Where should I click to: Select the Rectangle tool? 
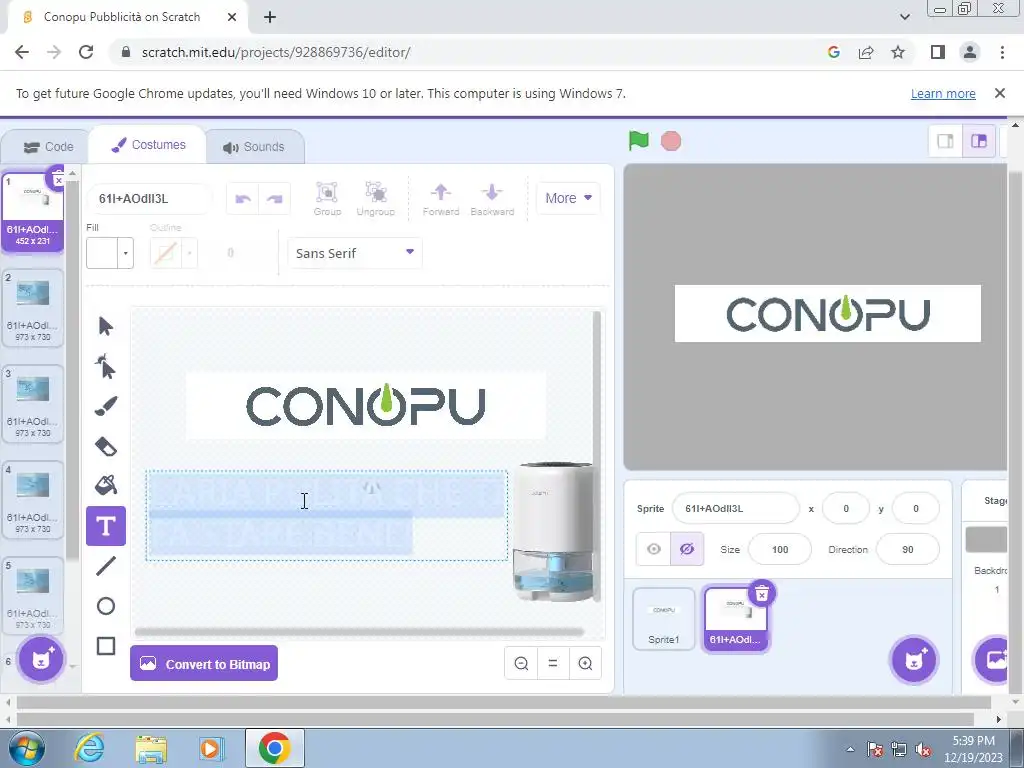106,646
